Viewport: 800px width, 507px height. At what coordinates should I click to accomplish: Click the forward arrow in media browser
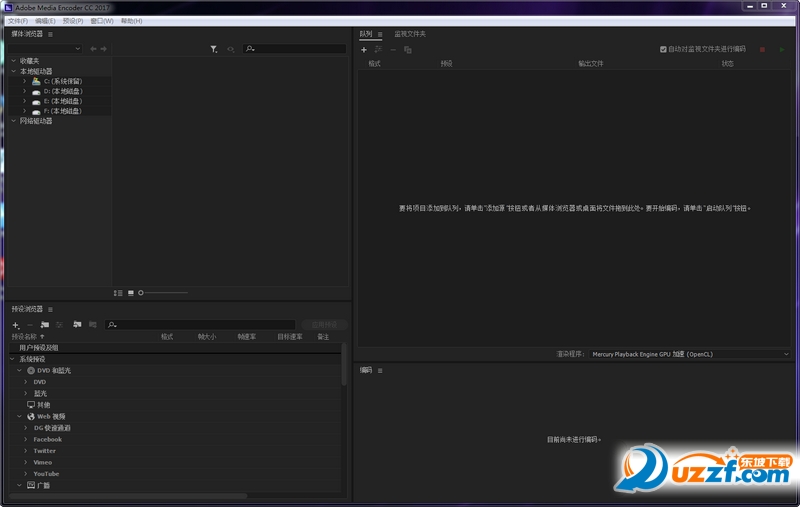[x=104, y=48]
